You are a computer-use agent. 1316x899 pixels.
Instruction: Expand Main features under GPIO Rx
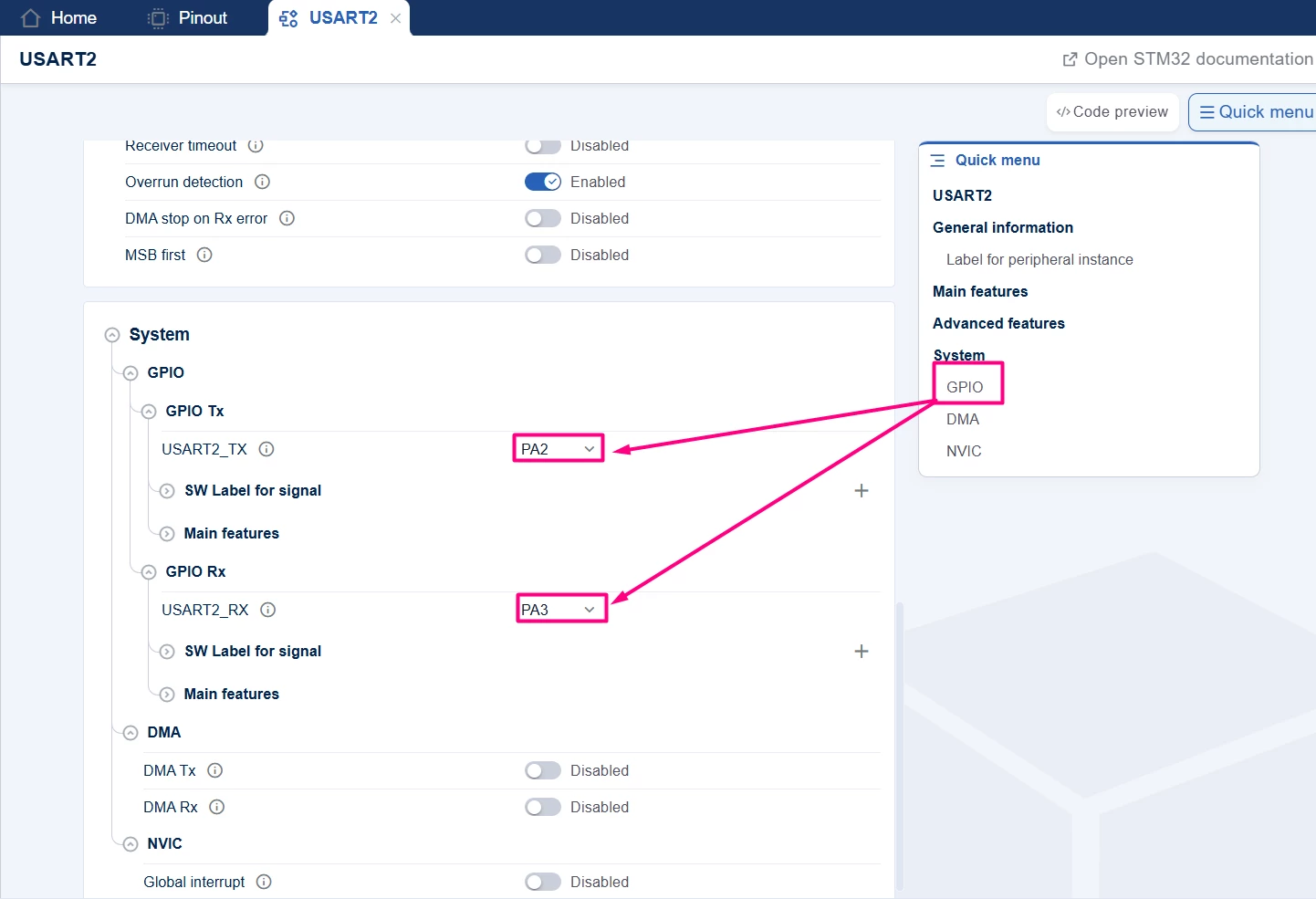167,695
